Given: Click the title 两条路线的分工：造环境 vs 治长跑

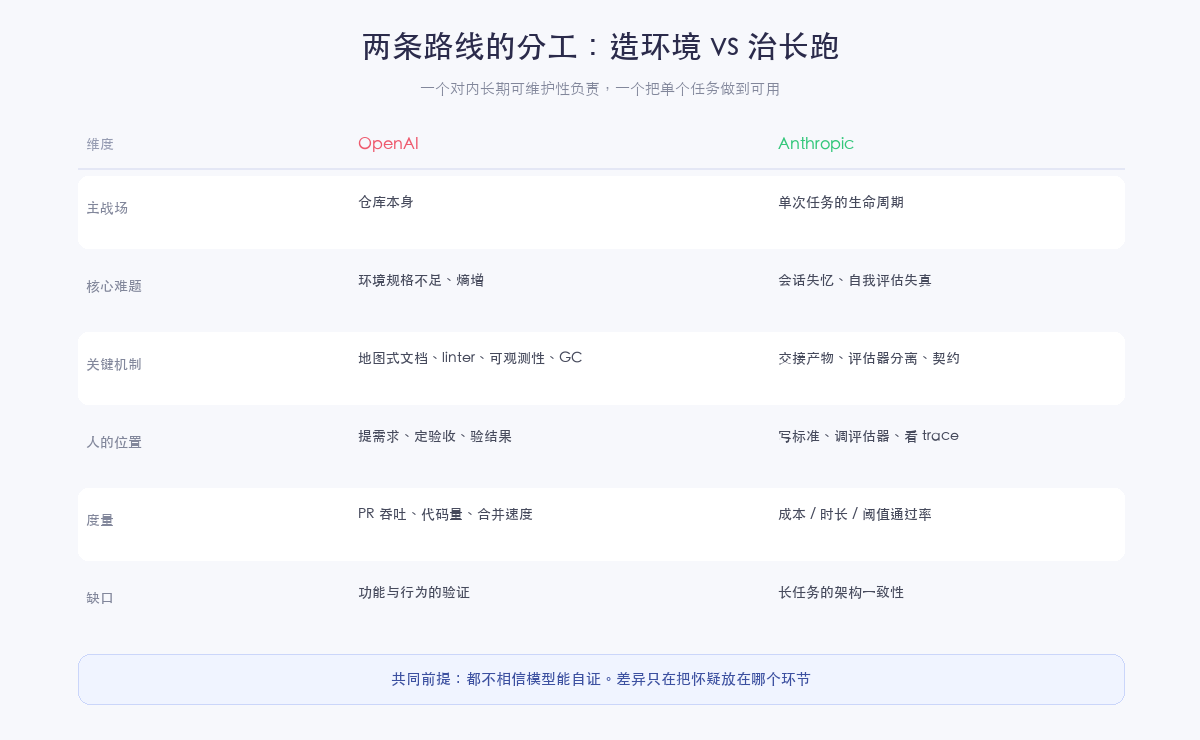Looking at the screenshot, I should pyautogui.click(x=600, y=47).
